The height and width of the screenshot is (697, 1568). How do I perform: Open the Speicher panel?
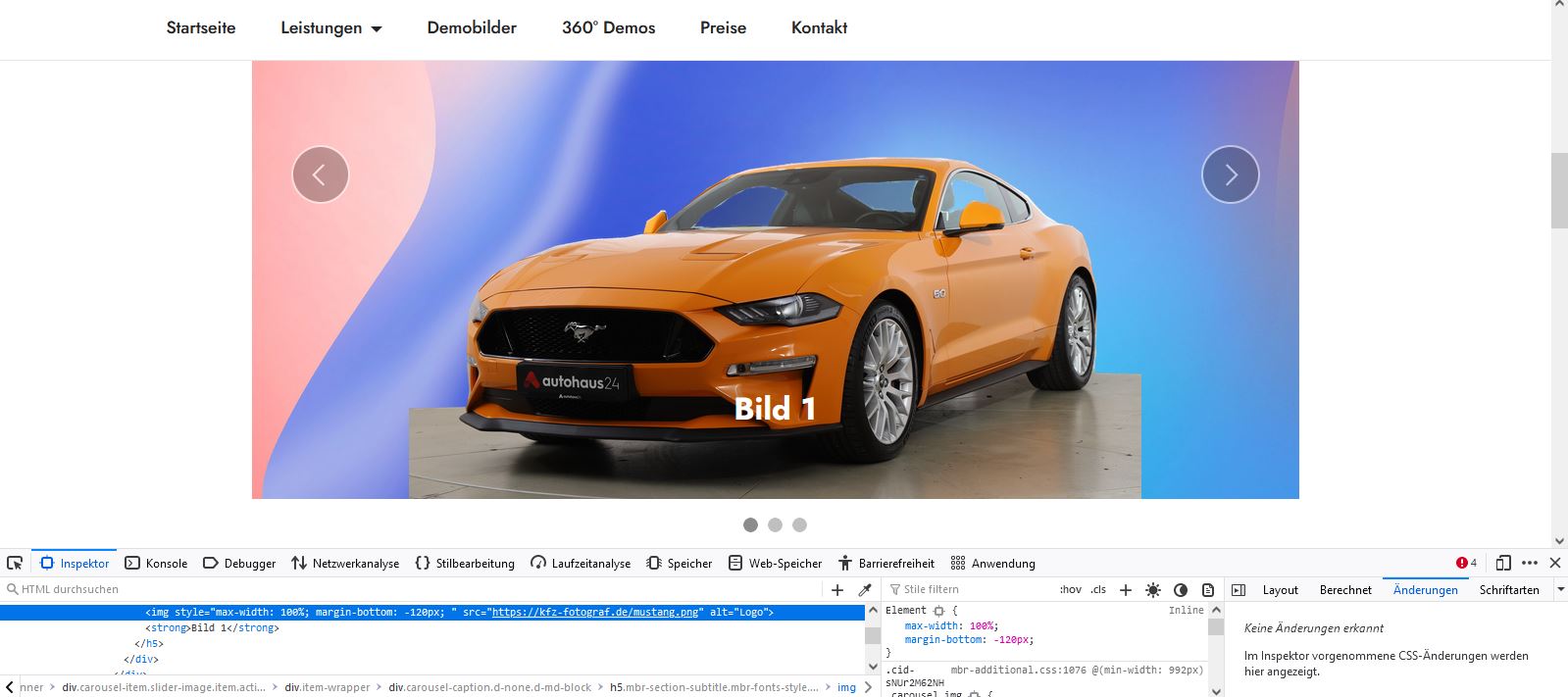(680, 563)
